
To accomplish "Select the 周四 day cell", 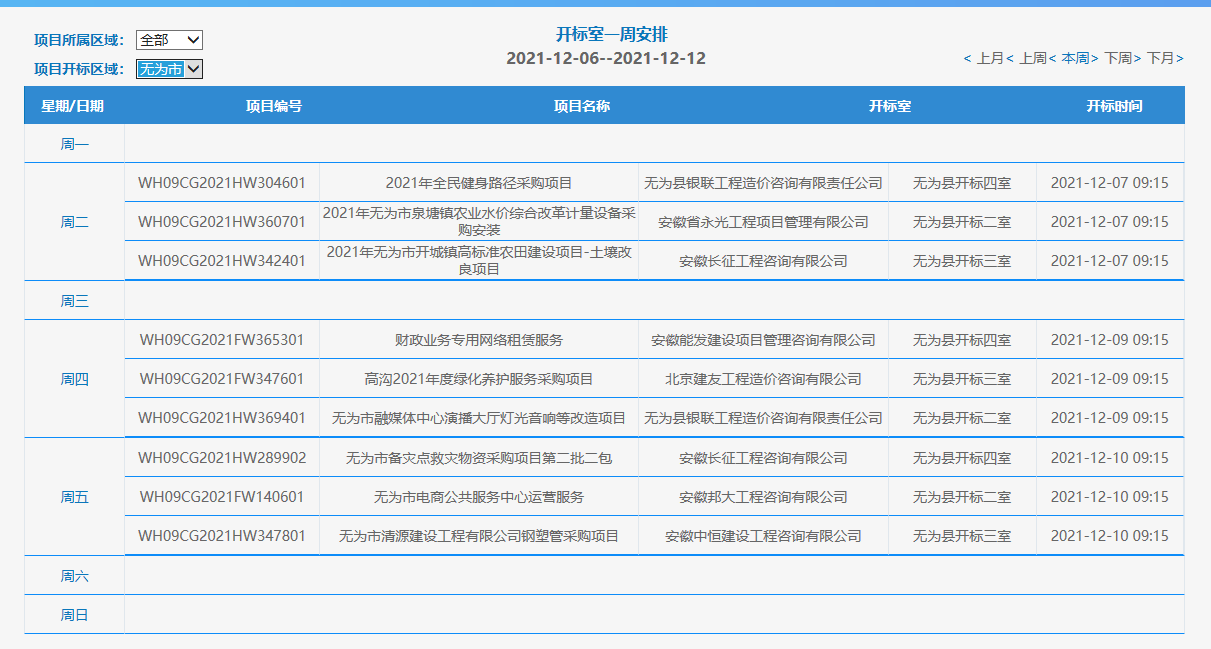I will point(74,379).
